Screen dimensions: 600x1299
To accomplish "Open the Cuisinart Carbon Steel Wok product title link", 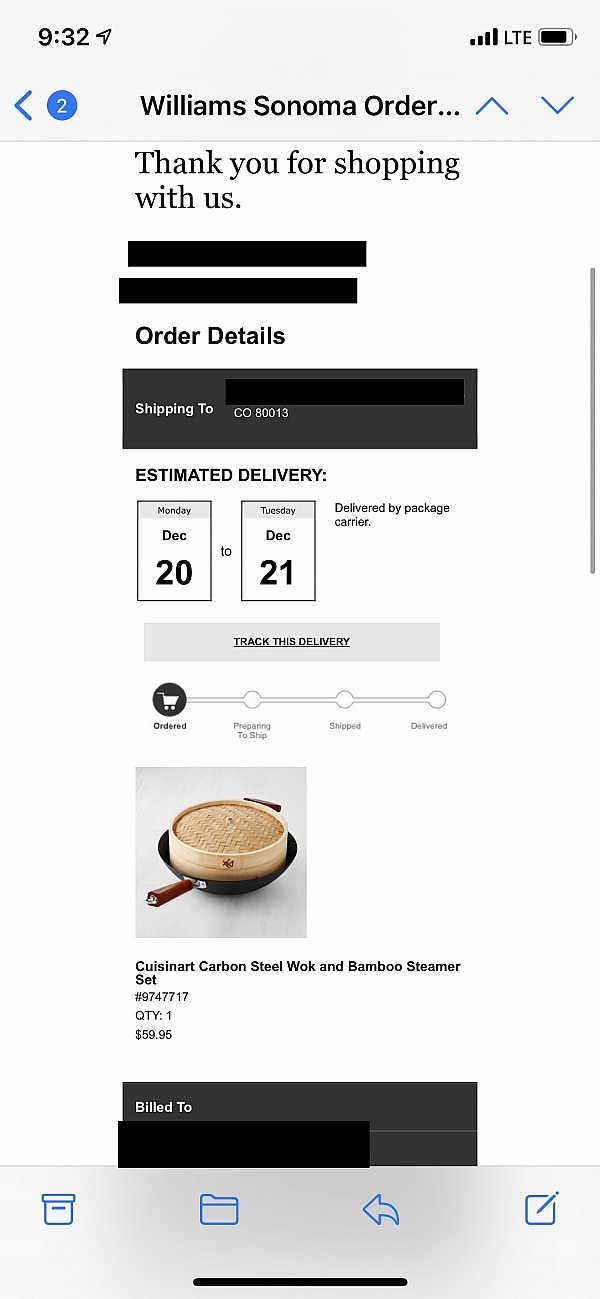I will (x=297, y=972).
